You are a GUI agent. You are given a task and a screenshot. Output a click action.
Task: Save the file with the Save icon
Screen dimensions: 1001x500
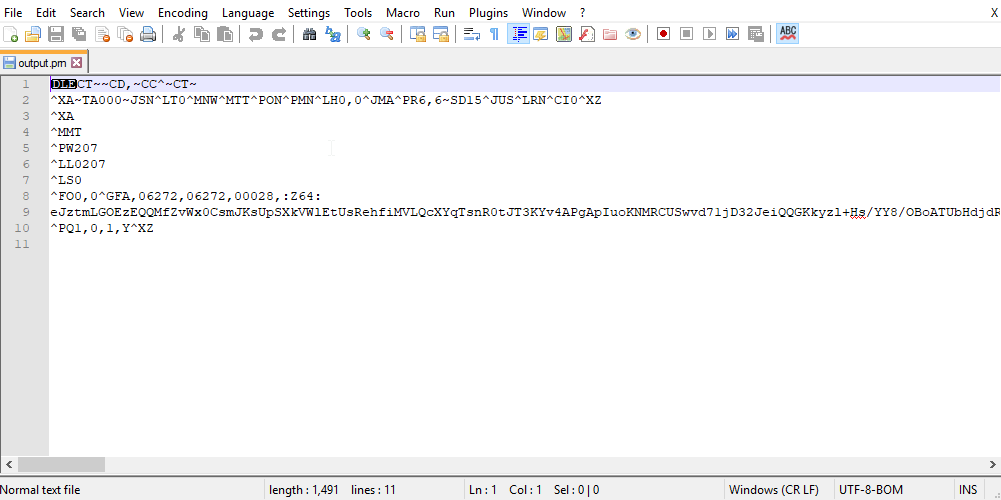(56, 34)
